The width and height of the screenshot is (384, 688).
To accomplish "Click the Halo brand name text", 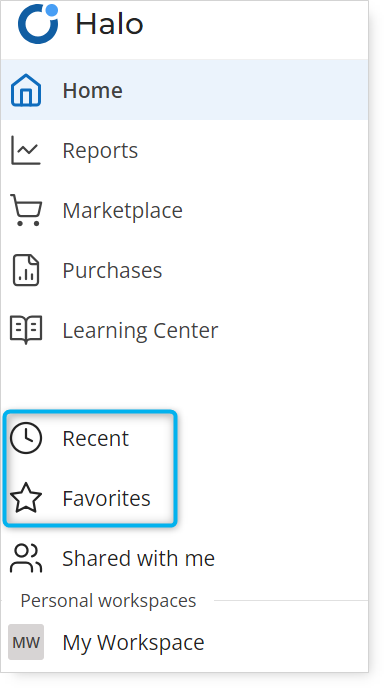I will (x=109, y=24).
